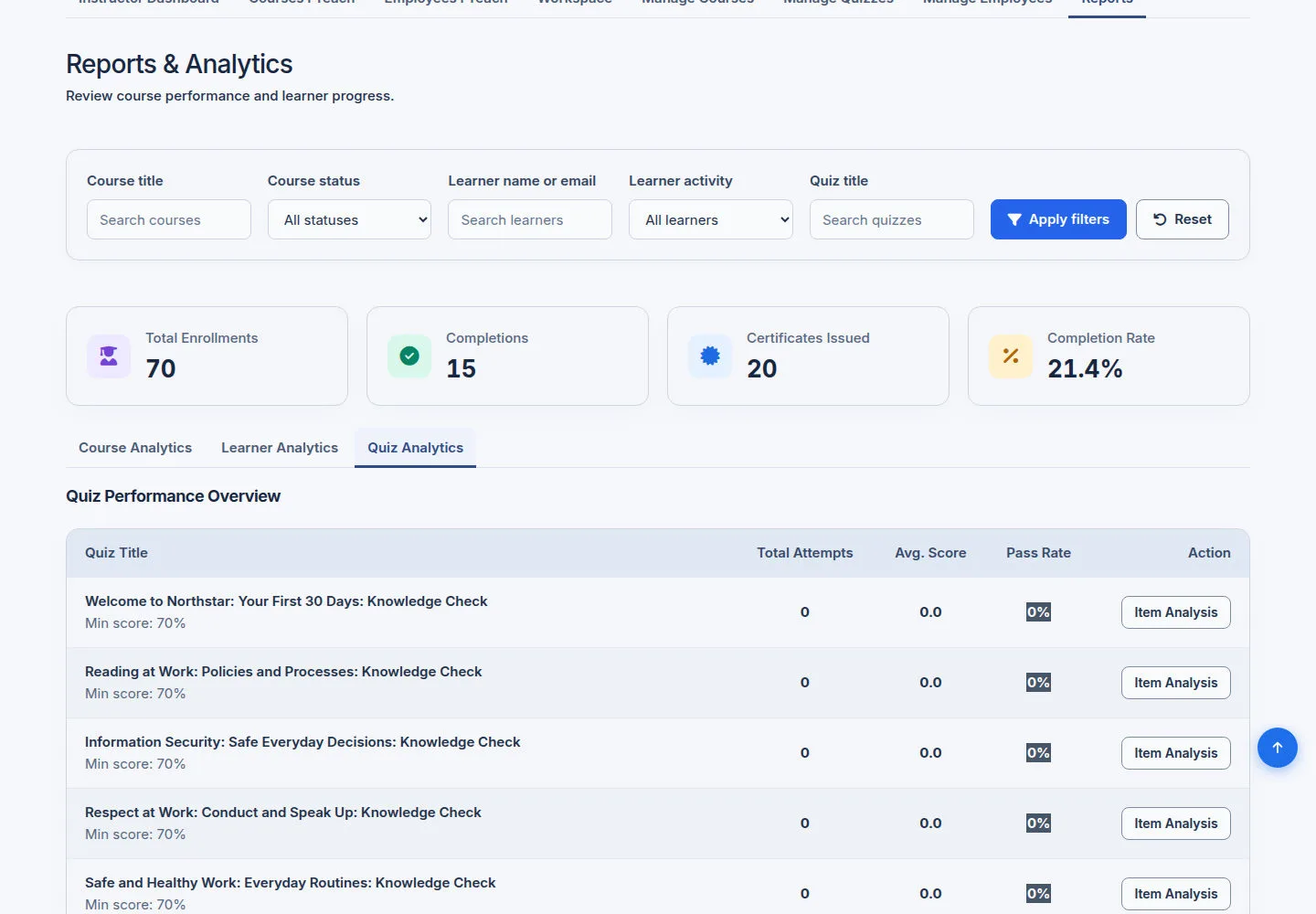
Task: Click the Quiz Title column header
Action: [116, 553]
